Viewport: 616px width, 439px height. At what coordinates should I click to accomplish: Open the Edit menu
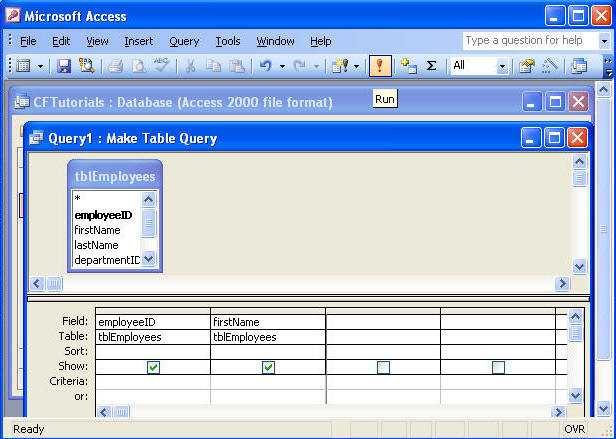click(x=61, y=41)
